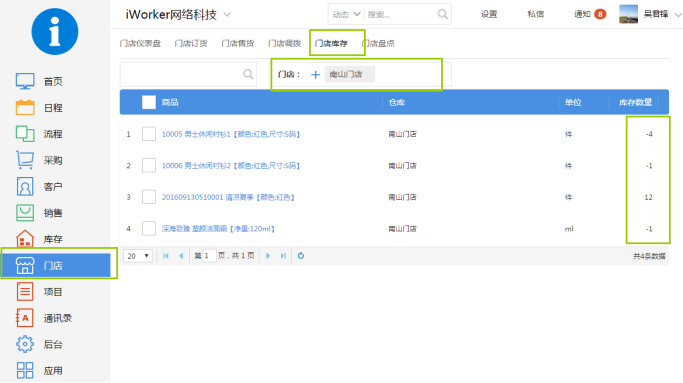Open the 库存 warehouse house icon
Viewport: 683px width, 383px height.
25,238
